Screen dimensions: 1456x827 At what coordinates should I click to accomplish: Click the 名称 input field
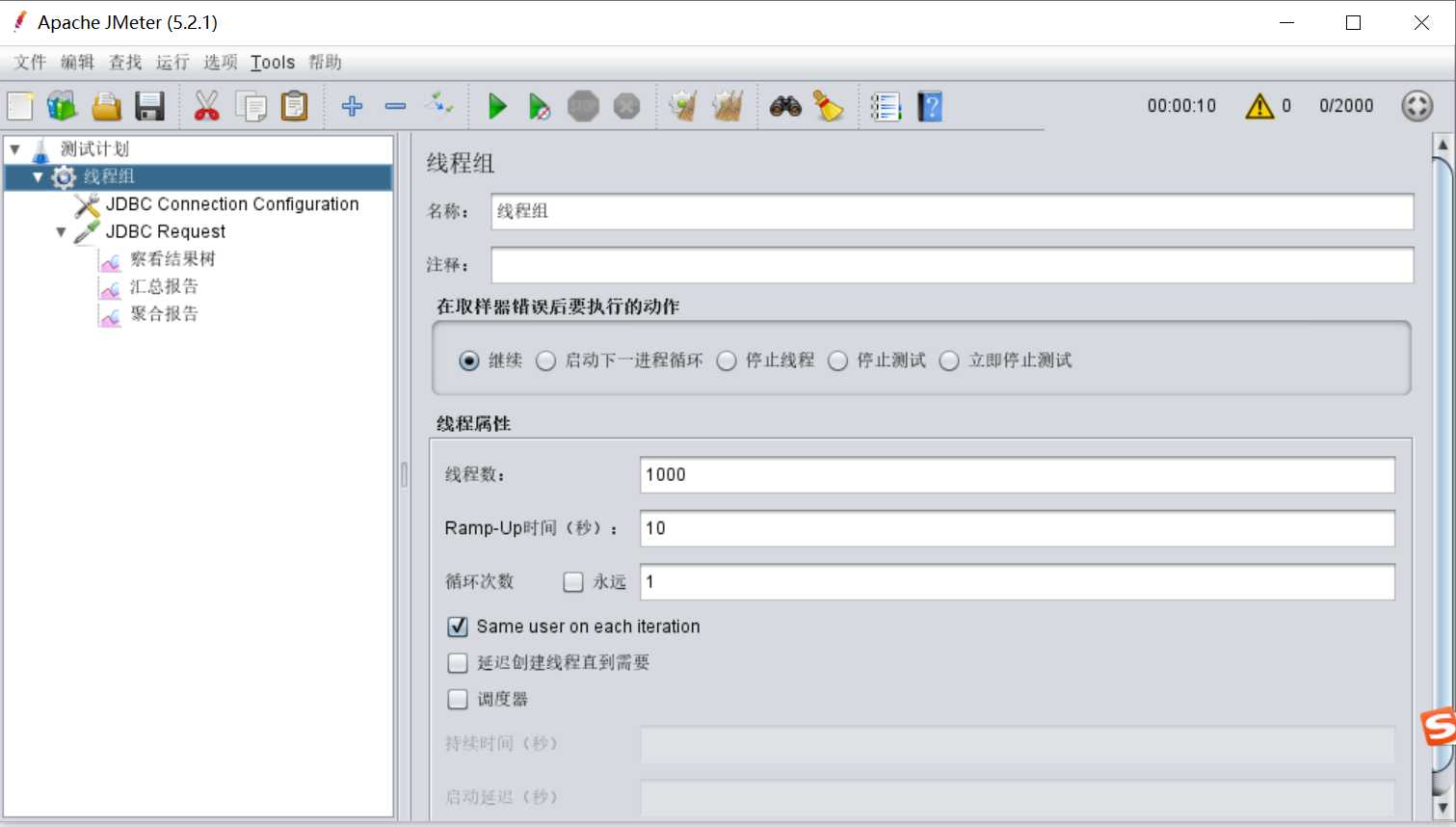952,211
